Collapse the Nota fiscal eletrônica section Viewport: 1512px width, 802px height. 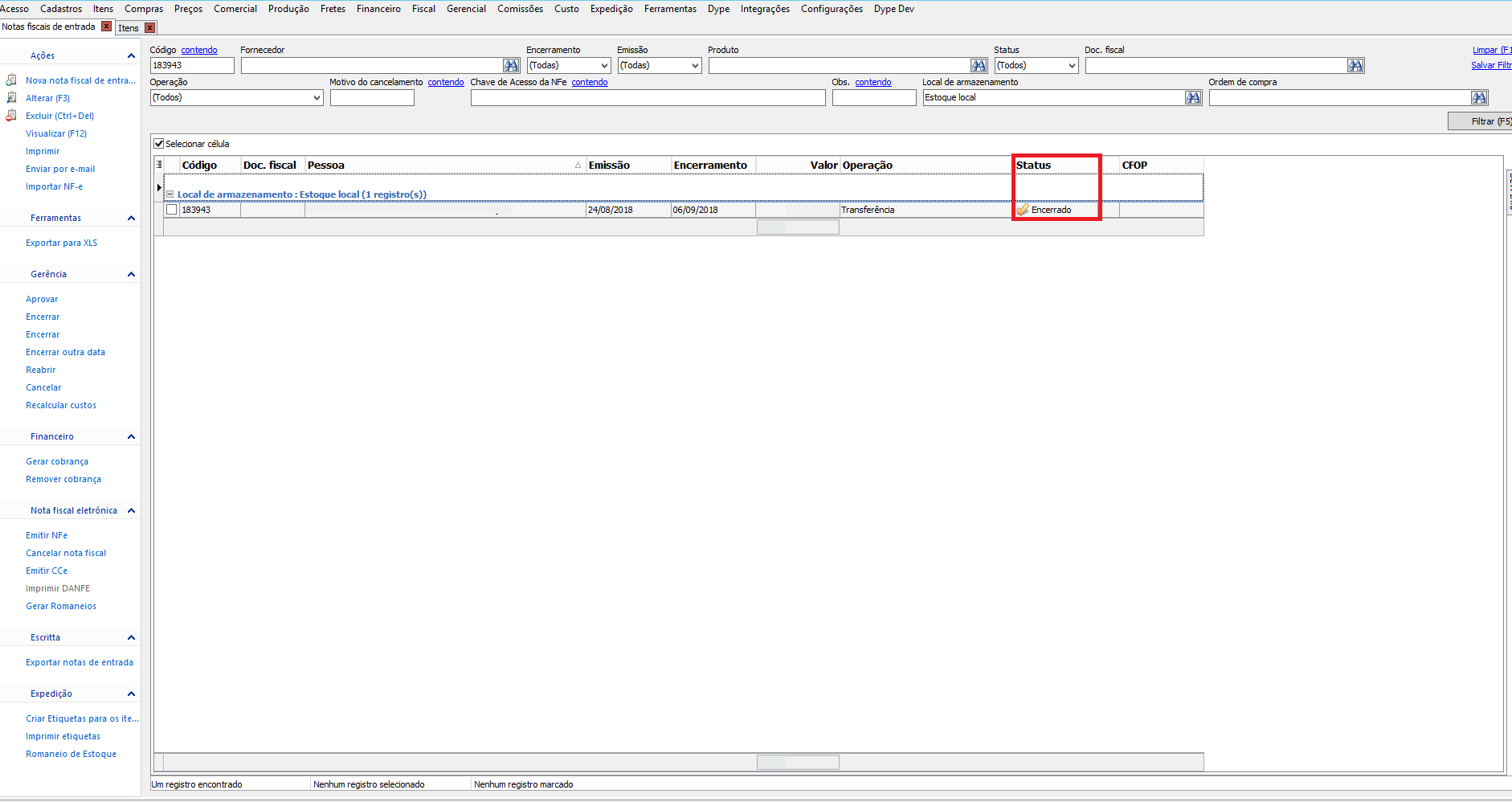131,510
